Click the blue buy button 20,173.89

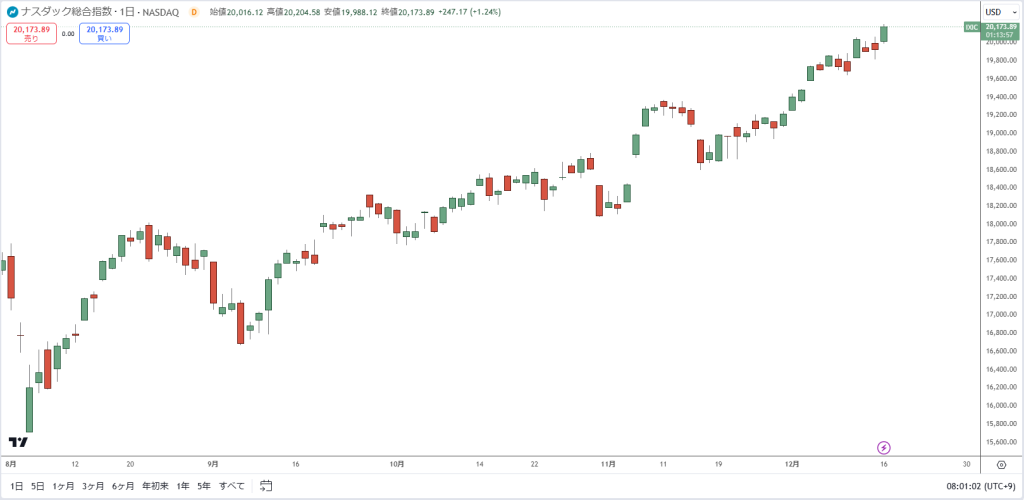click(x=104, y=33)
